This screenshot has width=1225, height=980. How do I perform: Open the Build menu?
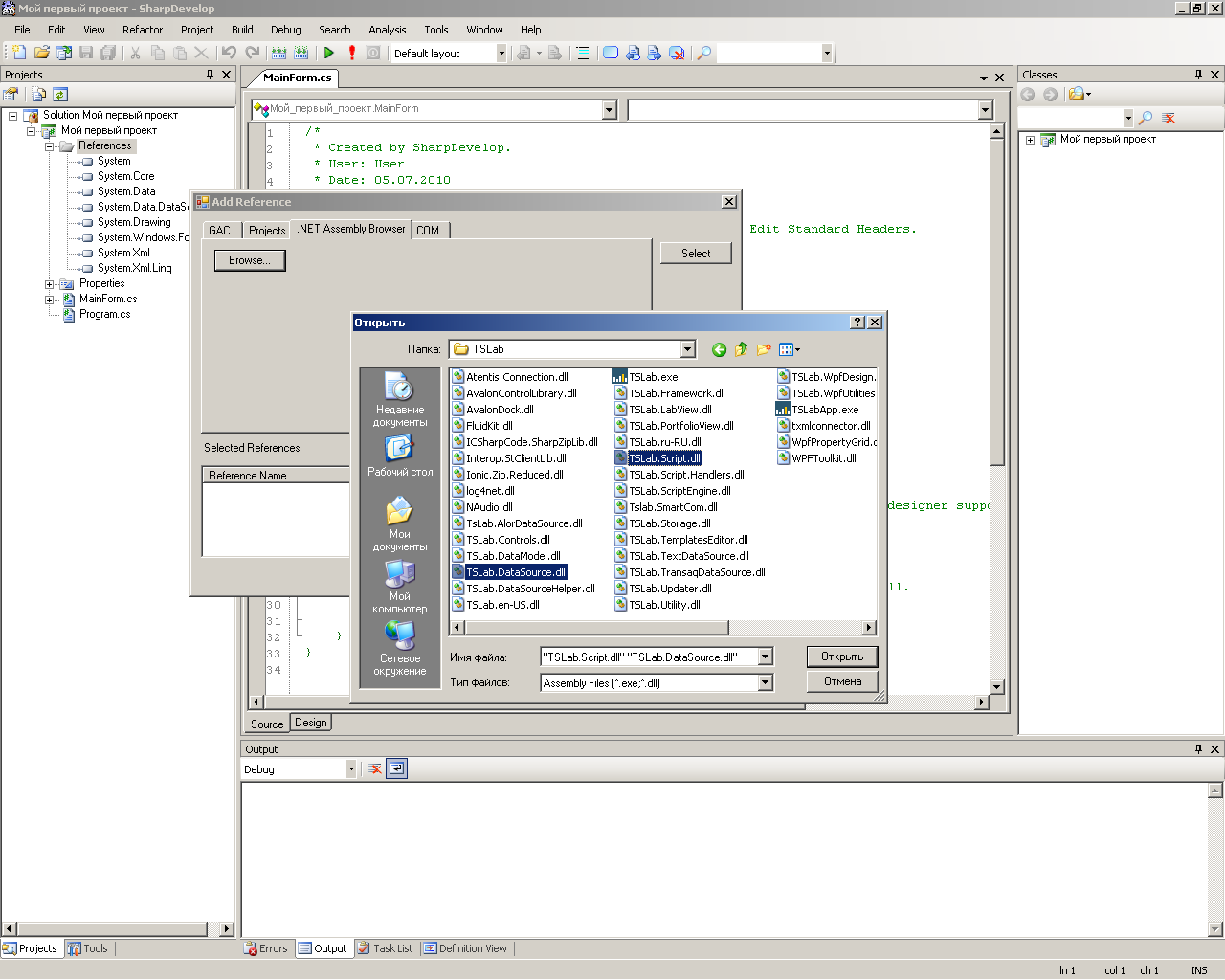click(x=242, y=30)
